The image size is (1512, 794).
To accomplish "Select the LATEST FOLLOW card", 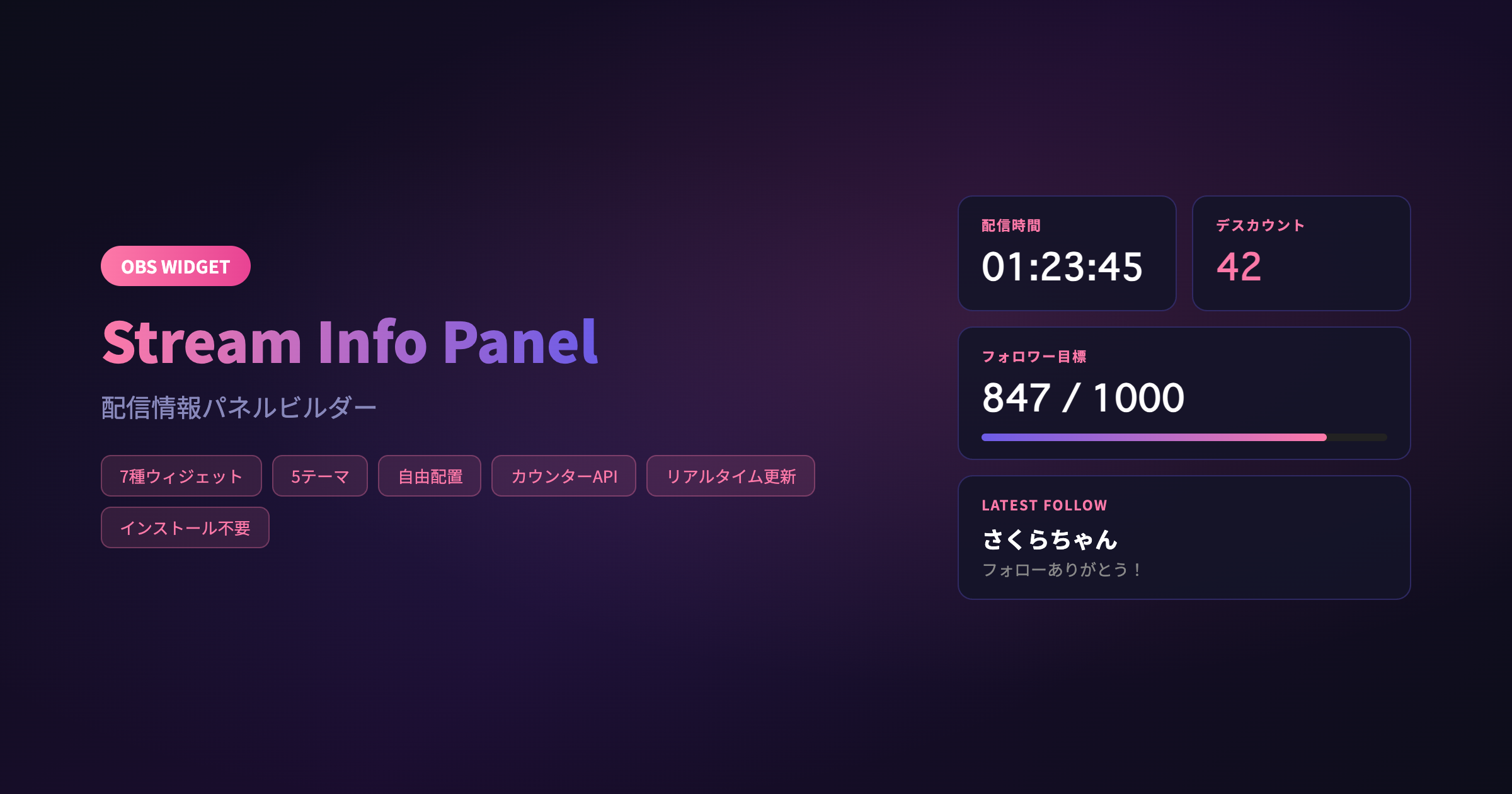I will click(1184, 536).
